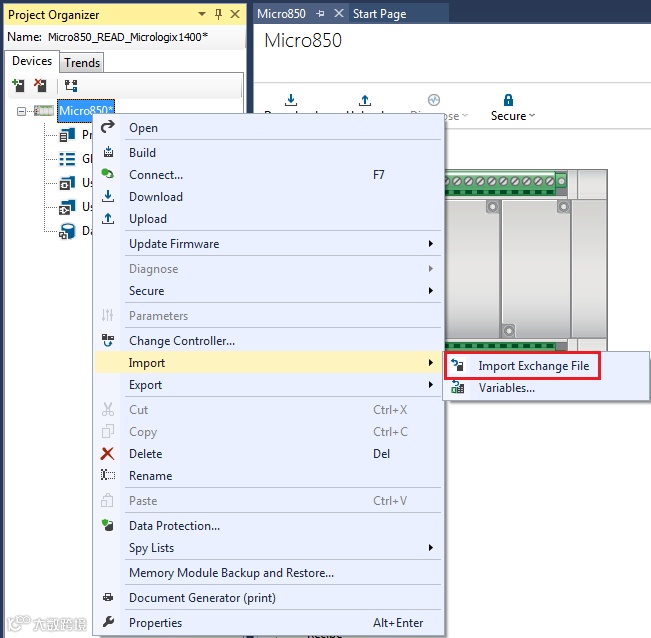This screenshot has width=651, height=638.
Task: Click the Open arrow icon in context menu
Action: (108, 127)
